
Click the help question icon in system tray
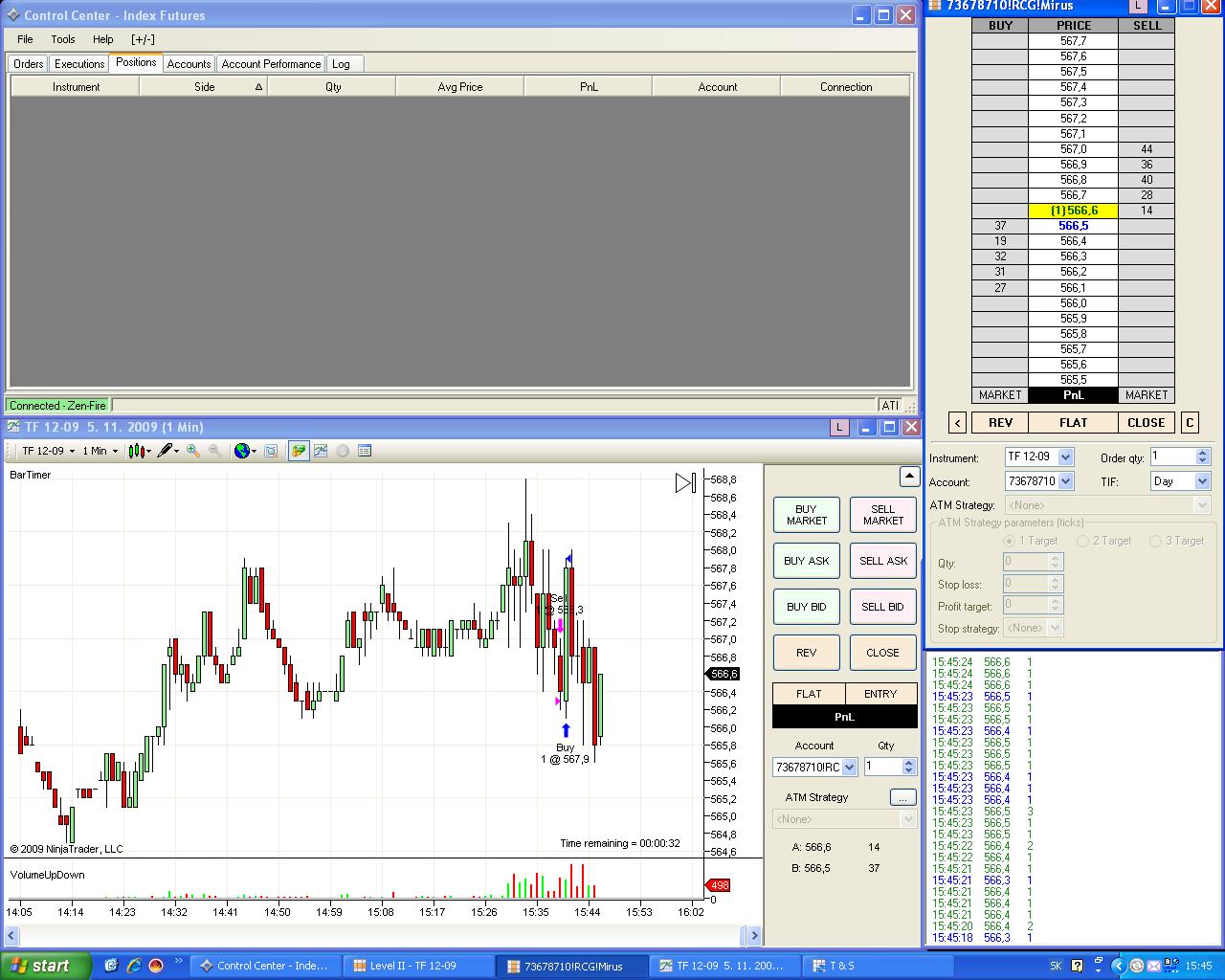(1077, 966)
